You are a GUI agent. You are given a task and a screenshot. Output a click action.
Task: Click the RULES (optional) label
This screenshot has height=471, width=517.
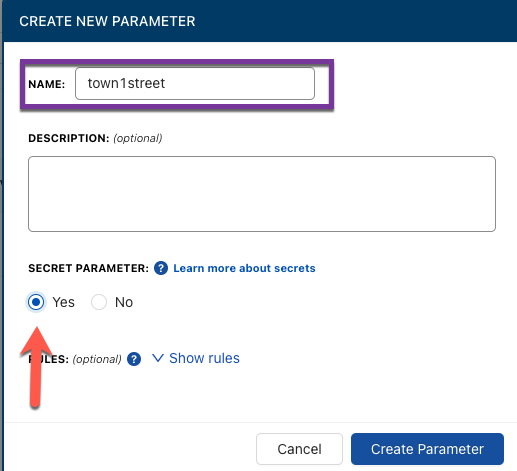point(75,359)
